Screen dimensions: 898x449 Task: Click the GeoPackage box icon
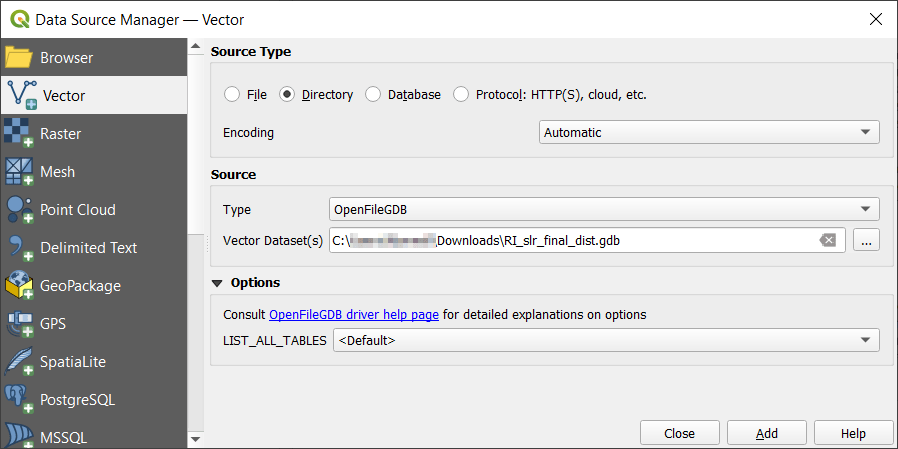click(x=19, y=285)
